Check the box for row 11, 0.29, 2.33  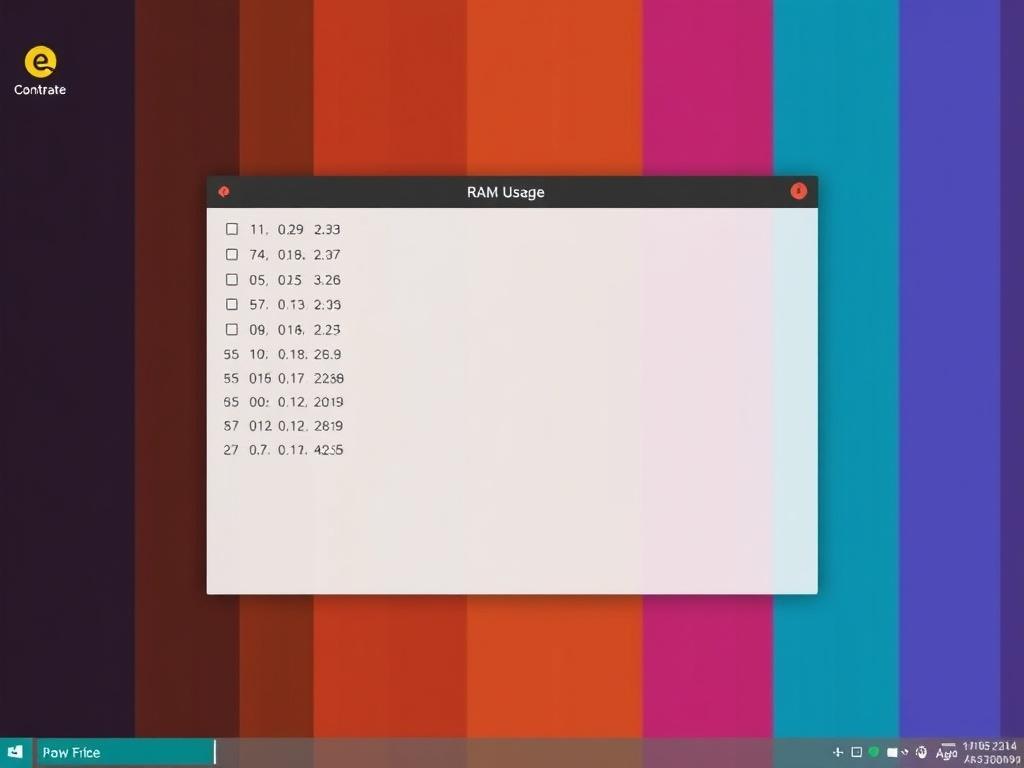point(232,229)
